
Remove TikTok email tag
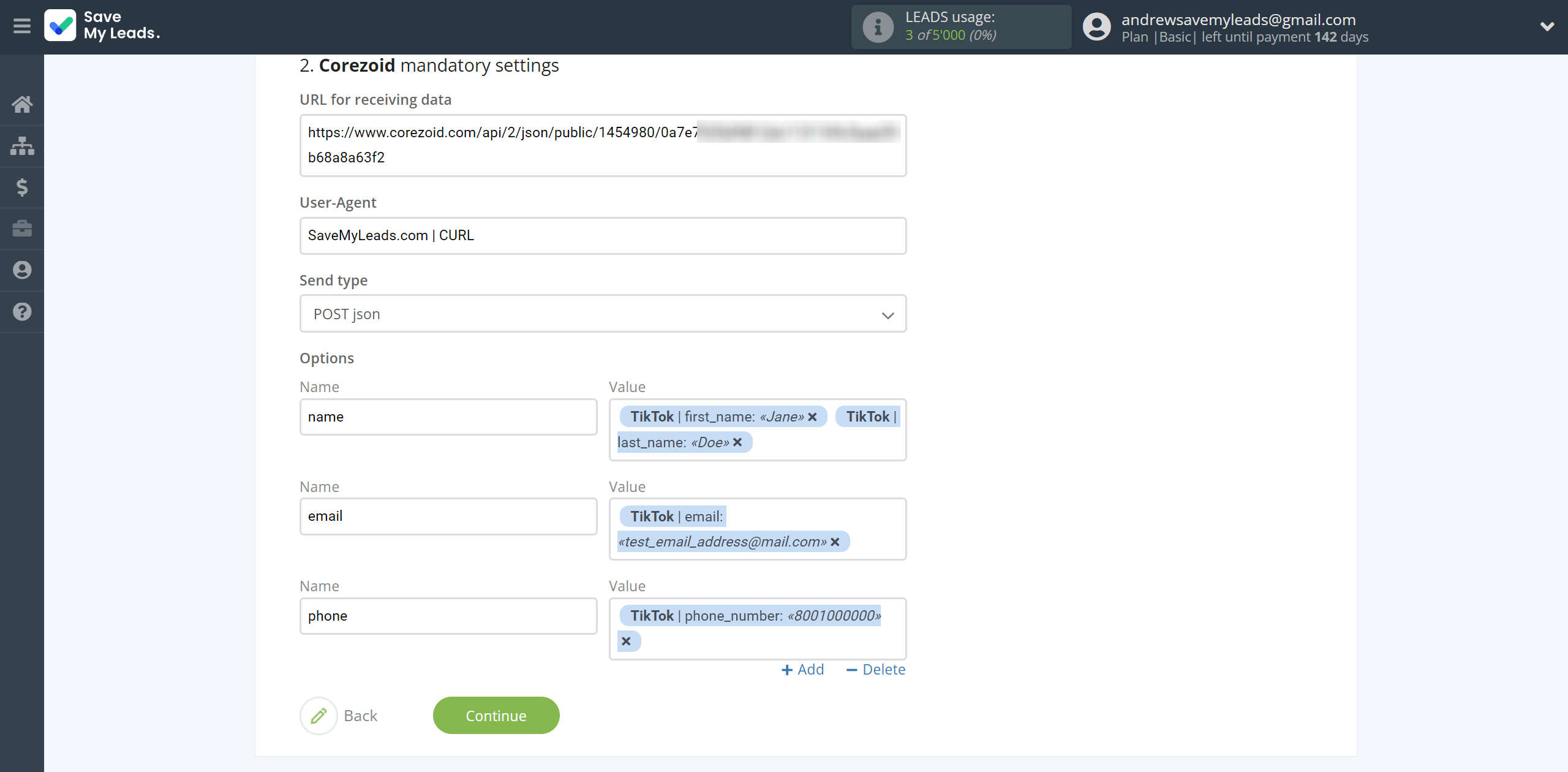pyautogui.click(x=835, y=542)
